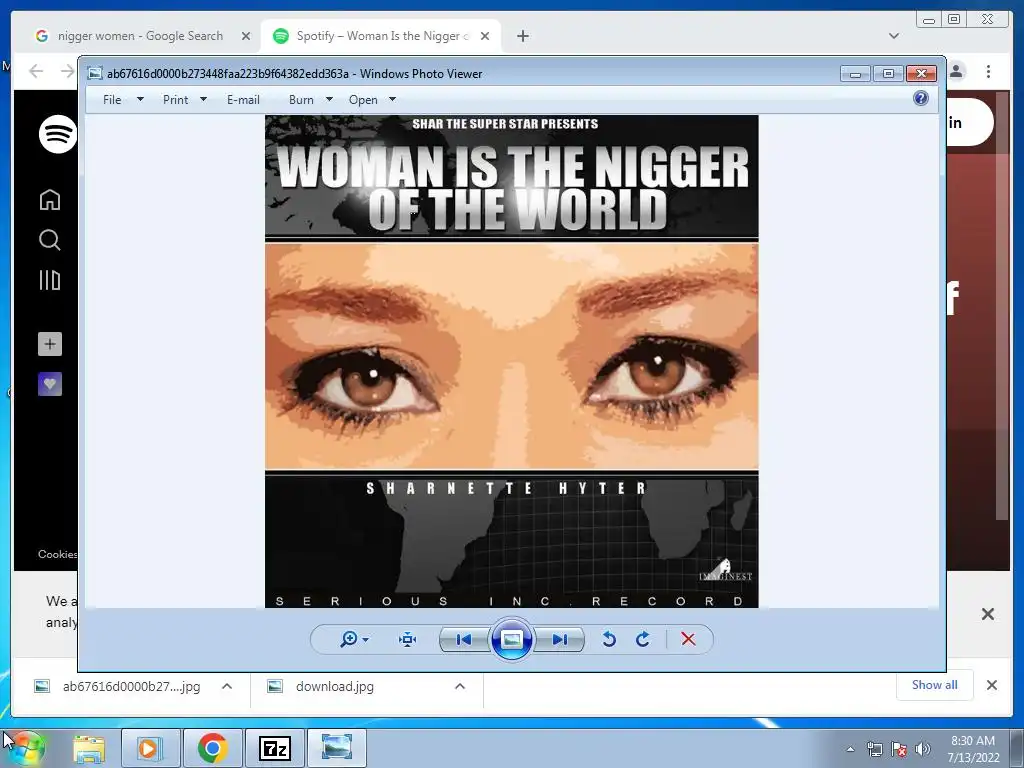This screenshot has width=1024, height=768.
Task: Launch Windows Media Player from taskbar
Action: [x=149, y=748]
